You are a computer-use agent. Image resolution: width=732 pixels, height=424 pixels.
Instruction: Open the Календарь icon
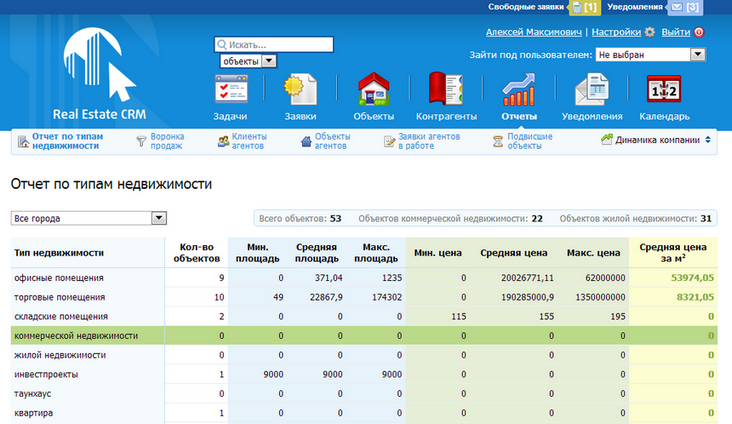click(664, 89)
